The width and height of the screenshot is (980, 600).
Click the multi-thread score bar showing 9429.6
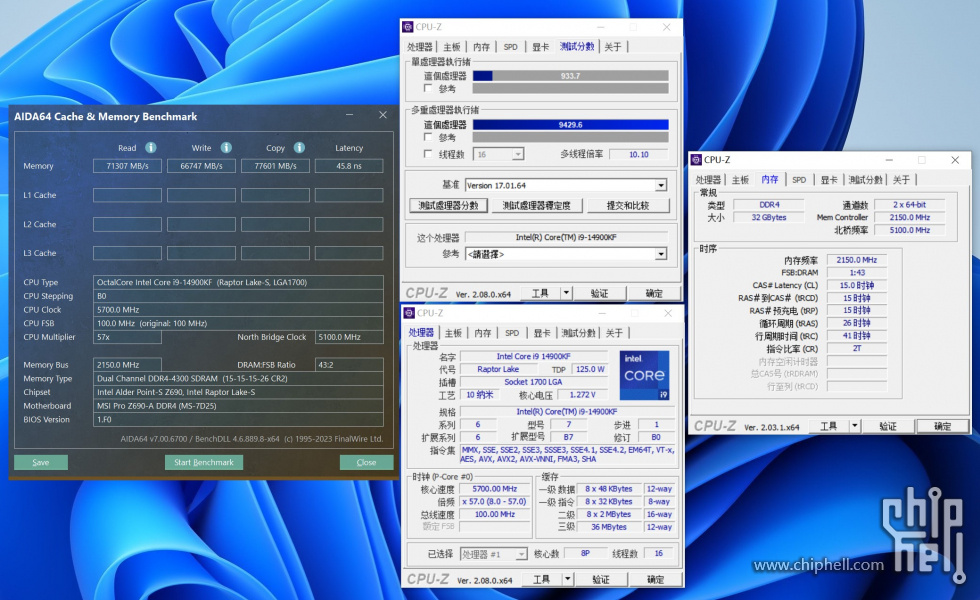tap(571, 125)
